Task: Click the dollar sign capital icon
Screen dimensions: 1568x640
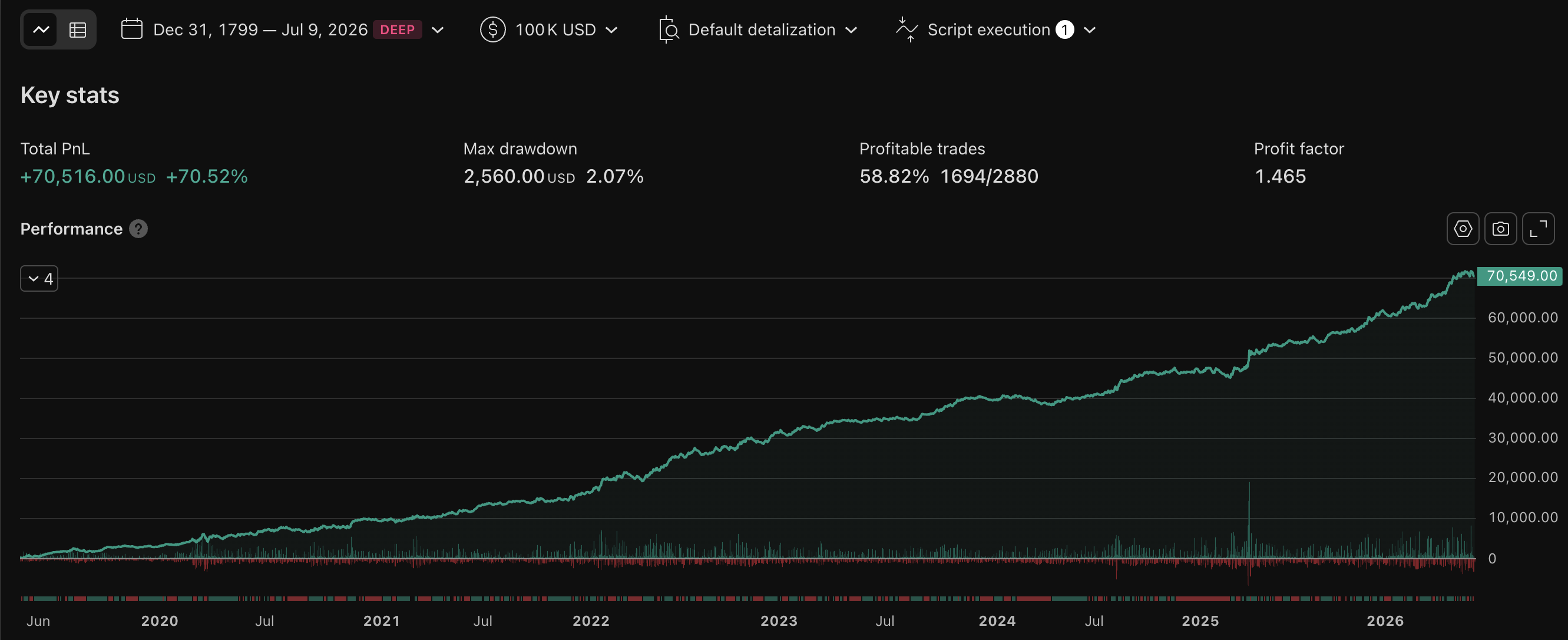Action: point(492,29)
